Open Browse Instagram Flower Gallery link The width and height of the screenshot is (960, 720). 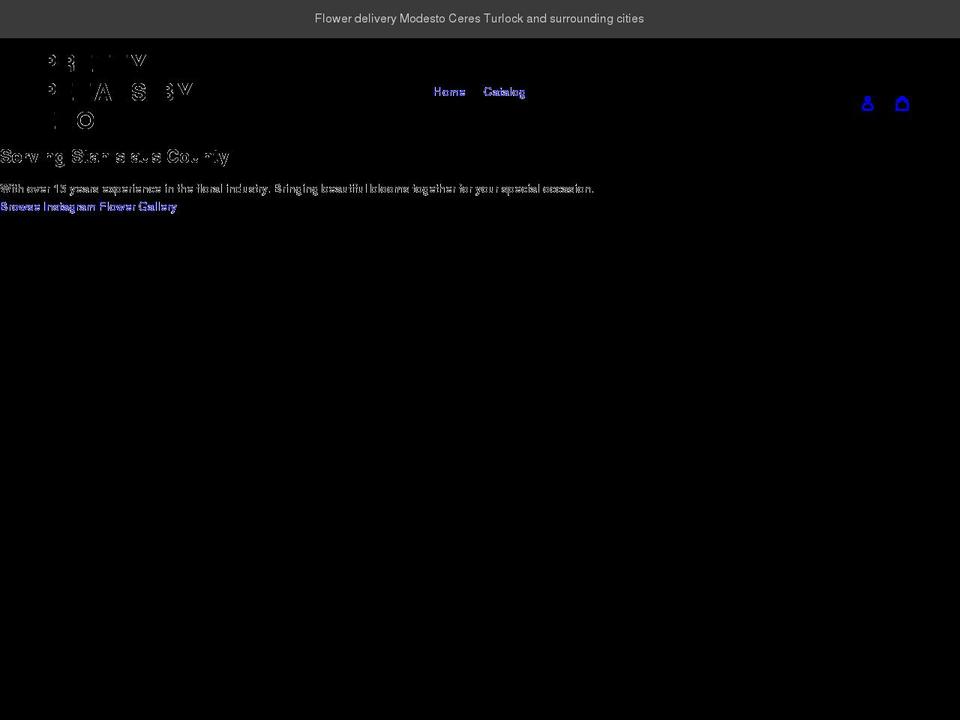[89, 207]
